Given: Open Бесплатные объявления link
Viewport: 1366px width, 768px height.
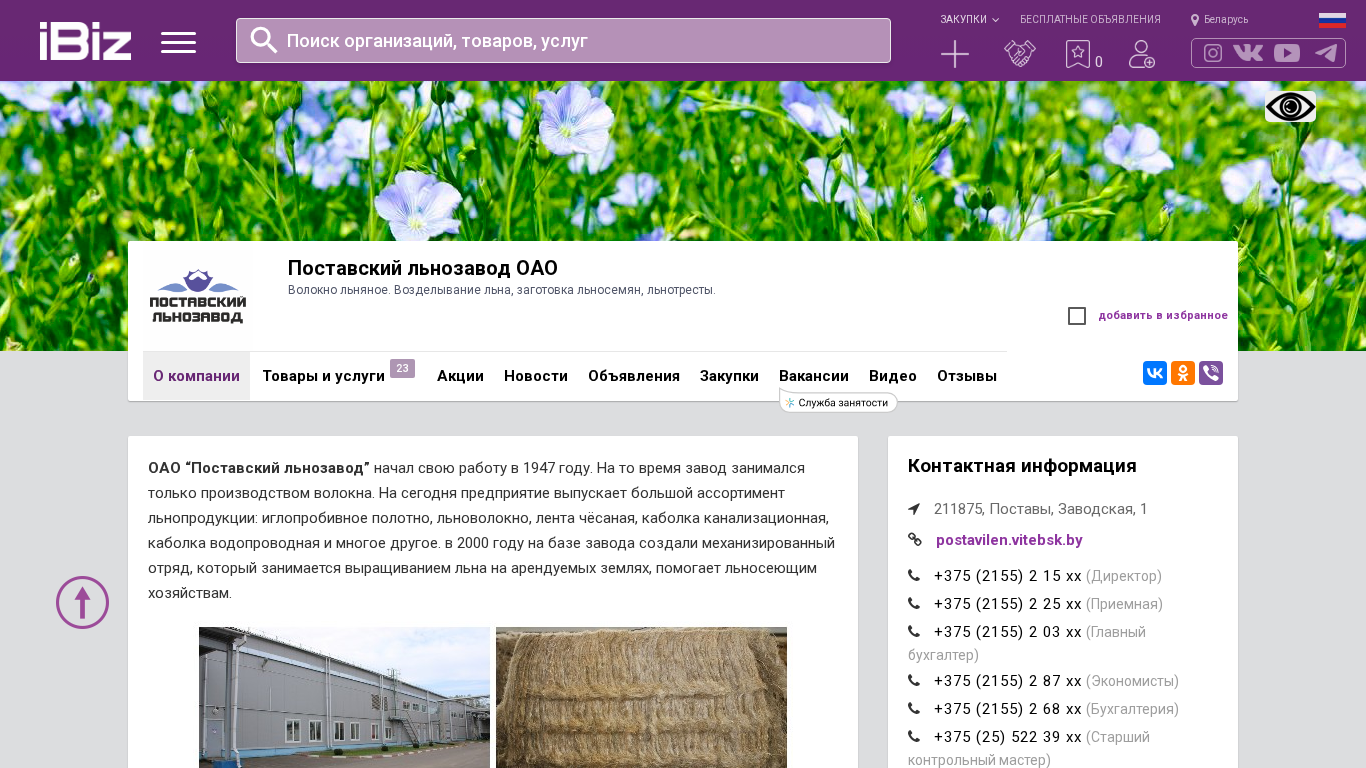Looking at the screenshot, I should click(1090, 19).
